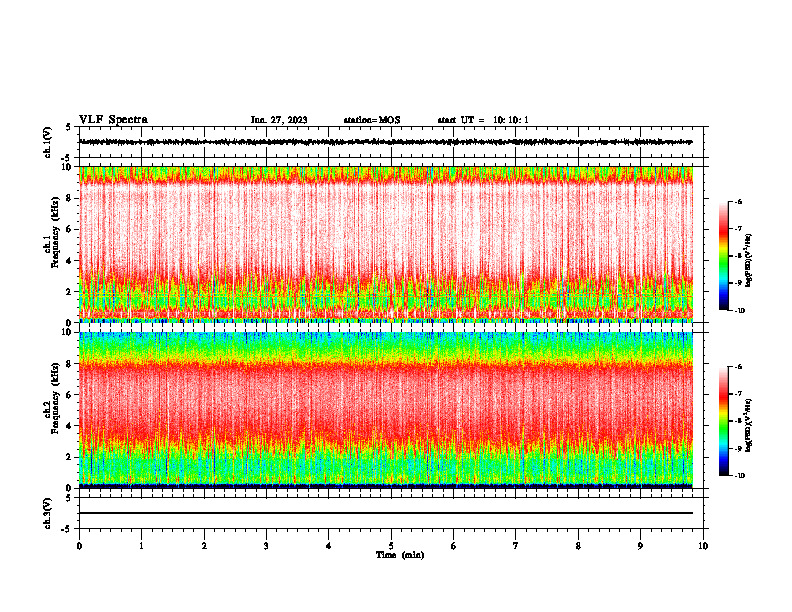This screenshot has width=792, height=612.
Task: Click time axis tick label 5
Action: 391,546
